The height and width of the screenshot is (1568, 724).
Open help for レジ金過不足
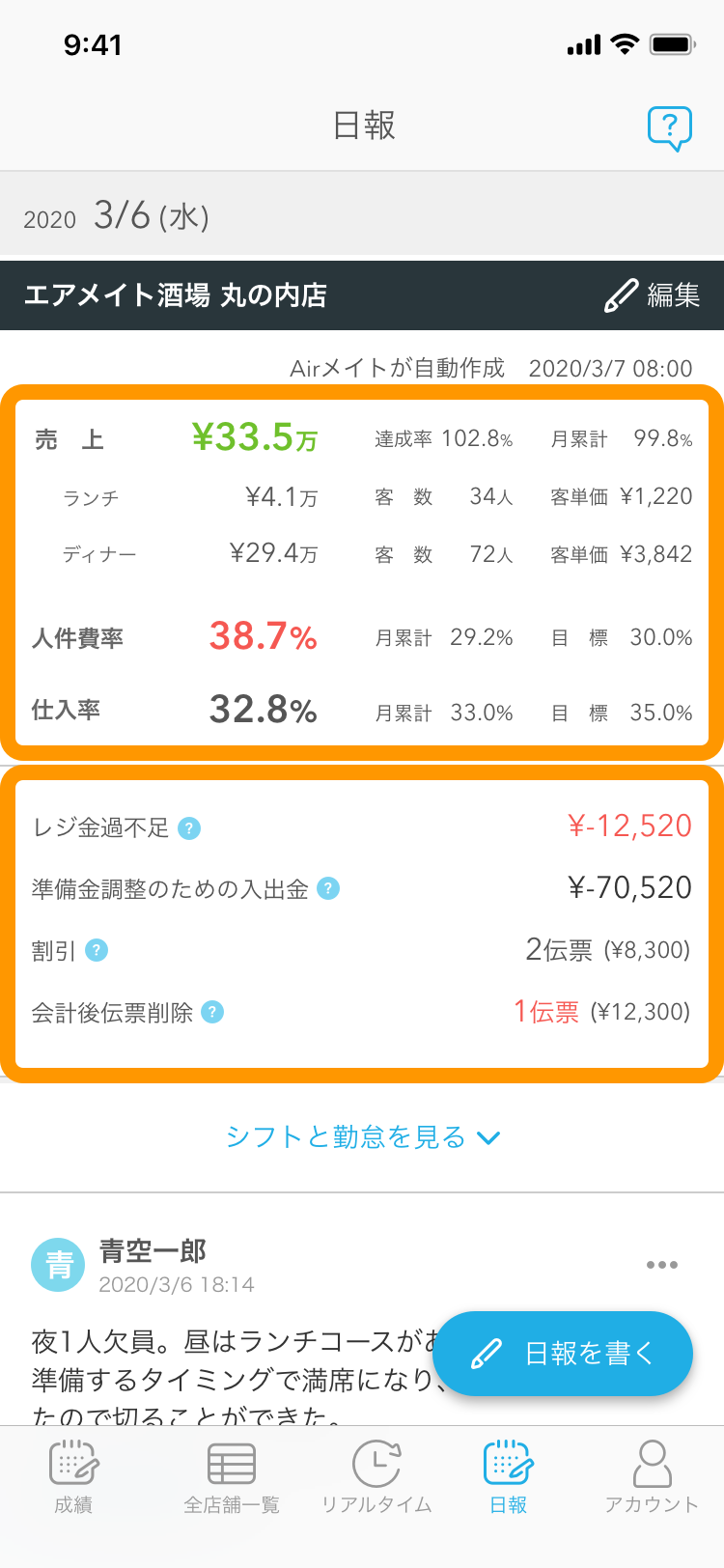(190, 828)
